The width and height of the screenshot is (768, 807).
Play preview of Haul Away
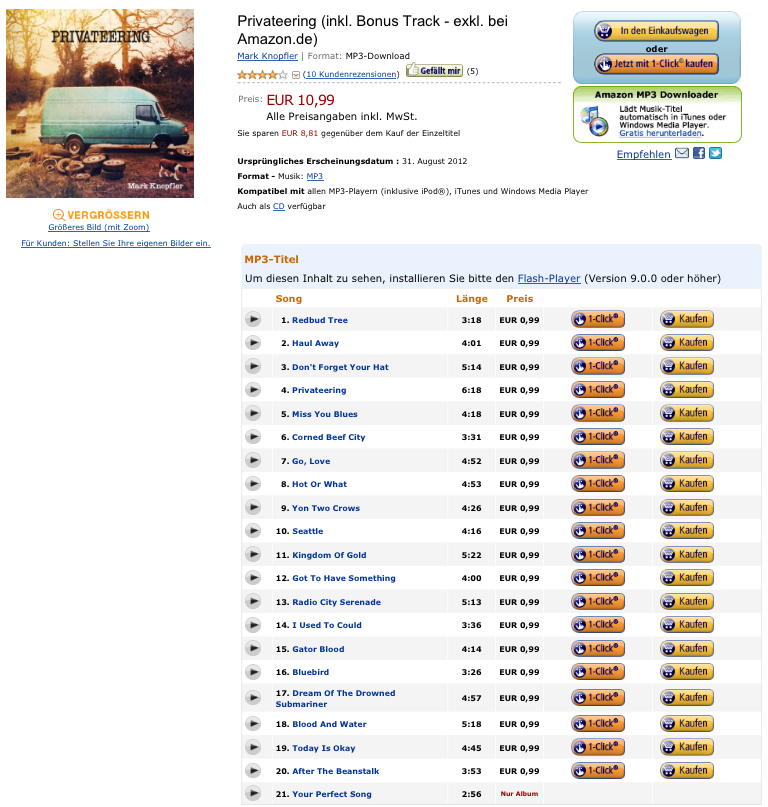click(253, 343)
